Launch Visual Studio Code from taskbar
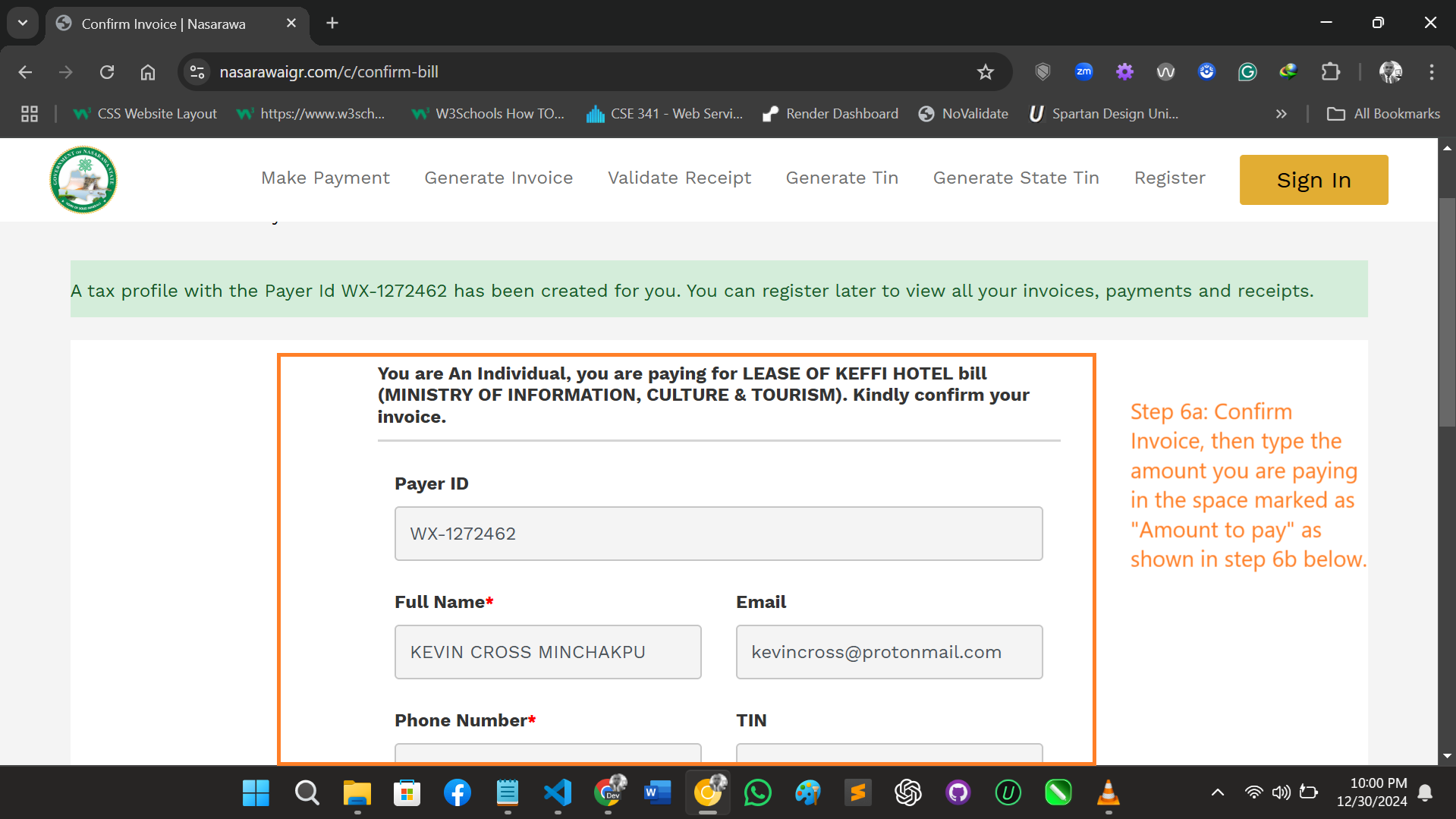 point(558,793)
